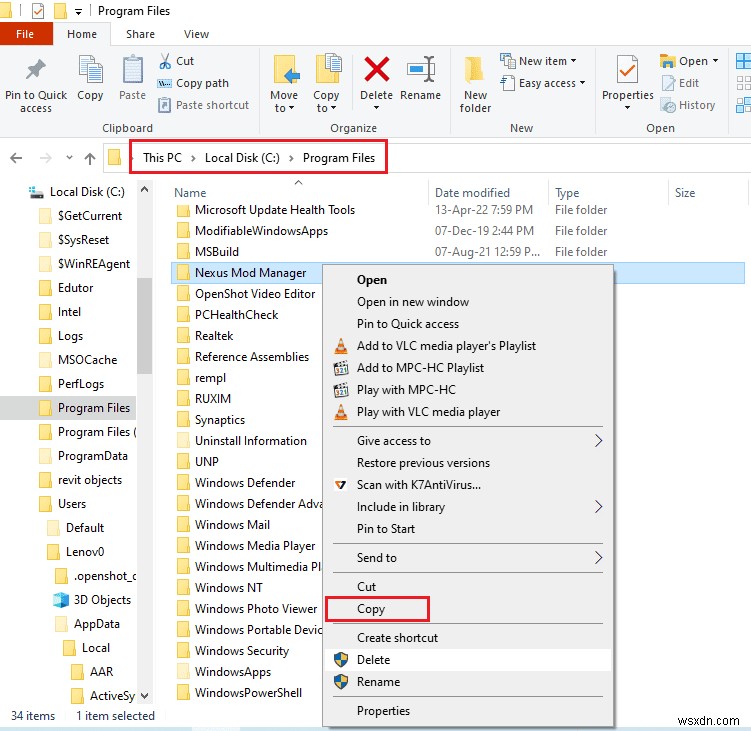Choose Open in the context menu
This screenshot has height=731, width=751.
click(x=467, y=280)
